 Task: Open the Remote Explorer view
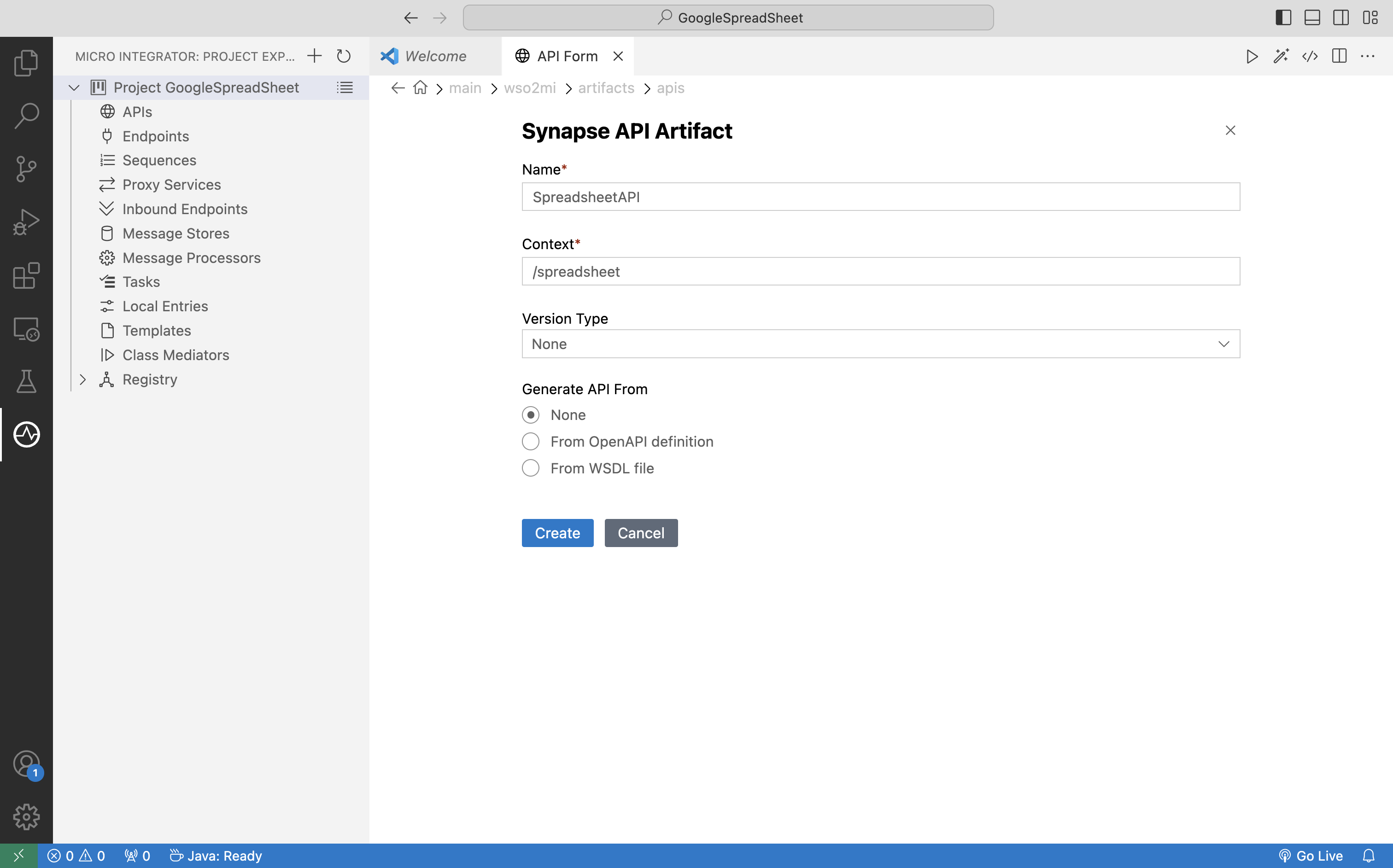point(26,329)
